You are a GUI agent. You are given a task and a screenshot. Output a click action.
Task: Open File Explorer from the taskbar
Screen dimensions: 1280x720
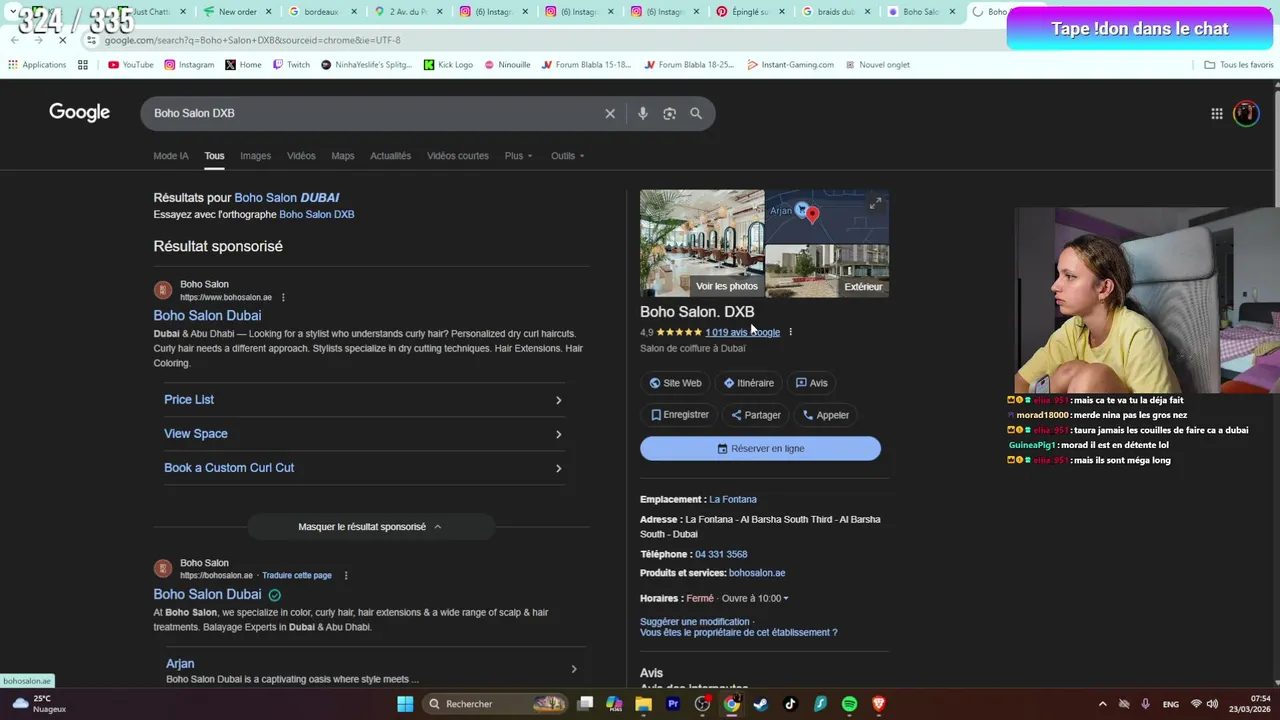[643, 704]
